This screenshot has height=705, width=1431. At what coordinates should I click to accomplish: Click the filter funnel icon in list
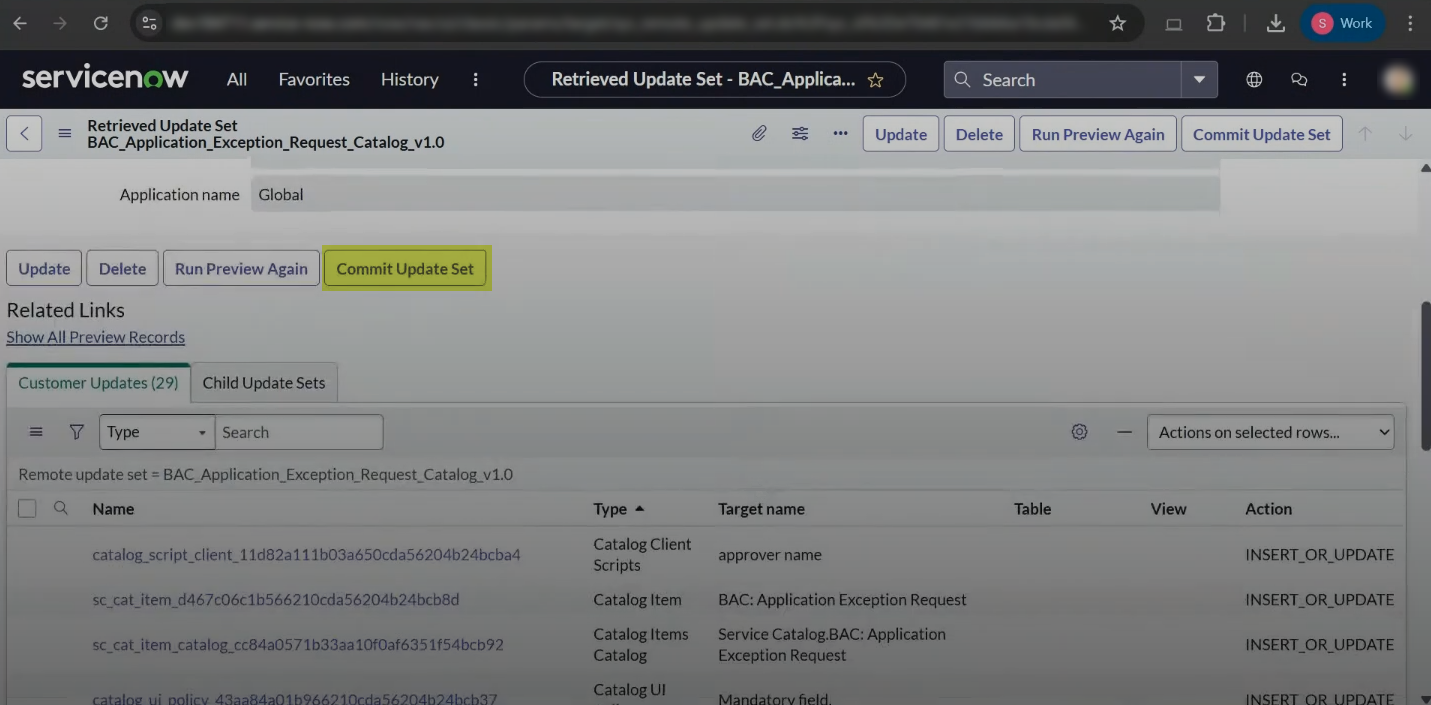pyautogui.click(x=76, y=432)
